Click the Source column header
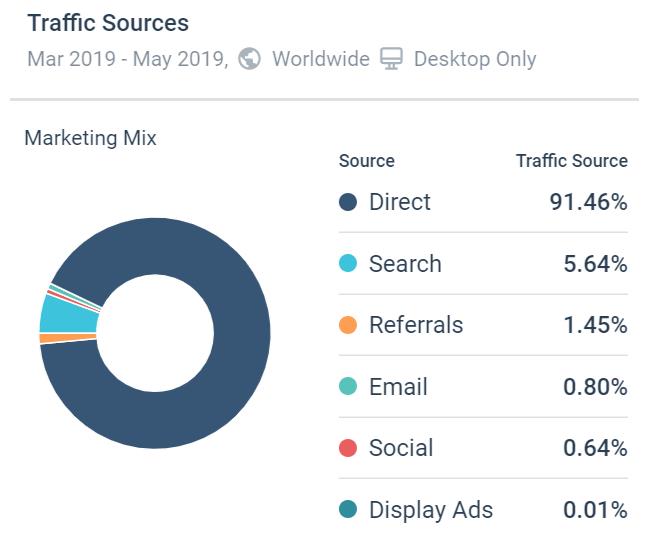The height and width of the screenshot is (556, 671). click(x=366, y=161)
